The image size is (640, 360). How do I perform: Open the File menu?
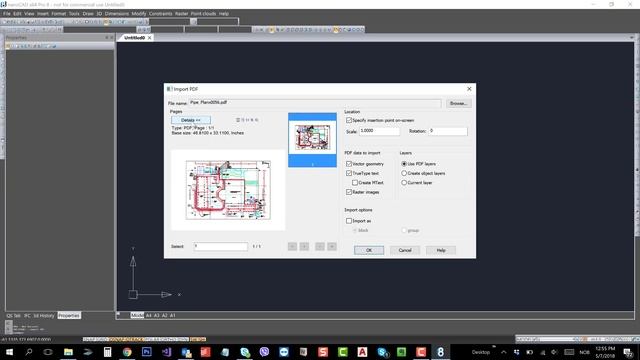[x=7, y=13]
